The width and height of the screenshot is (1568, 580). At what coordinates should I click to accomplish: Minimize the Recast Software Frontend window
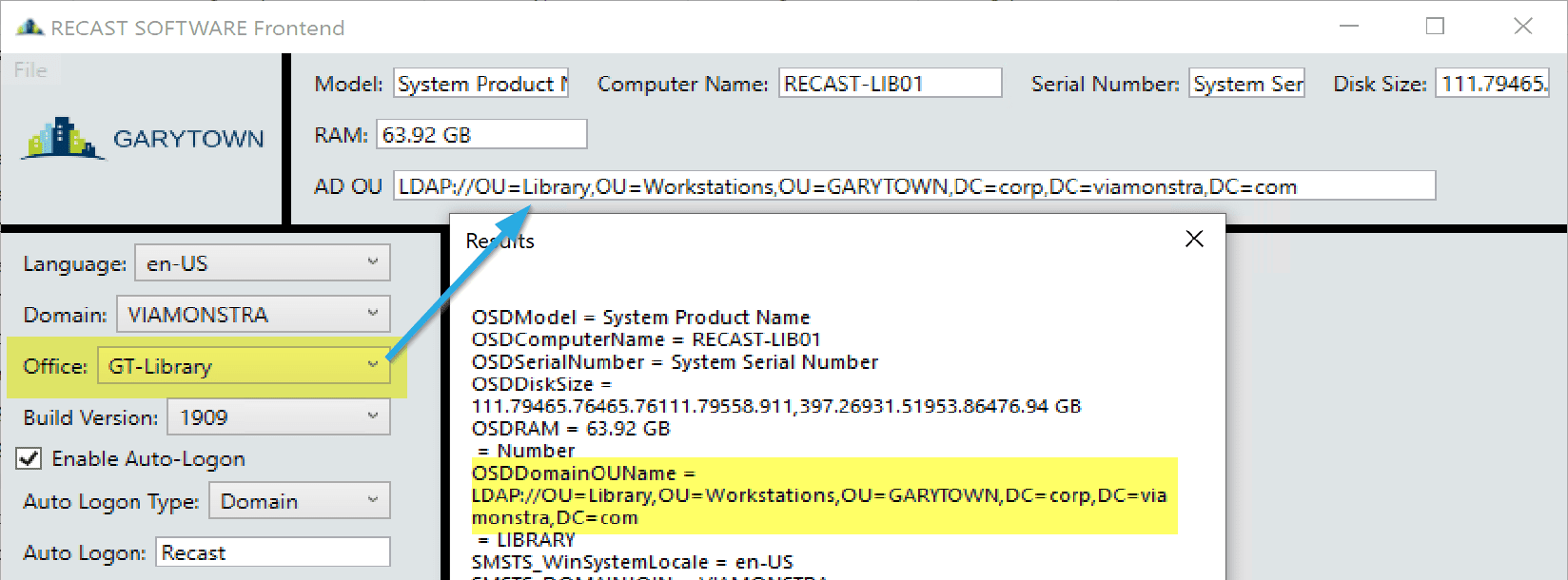(1348, 27)
